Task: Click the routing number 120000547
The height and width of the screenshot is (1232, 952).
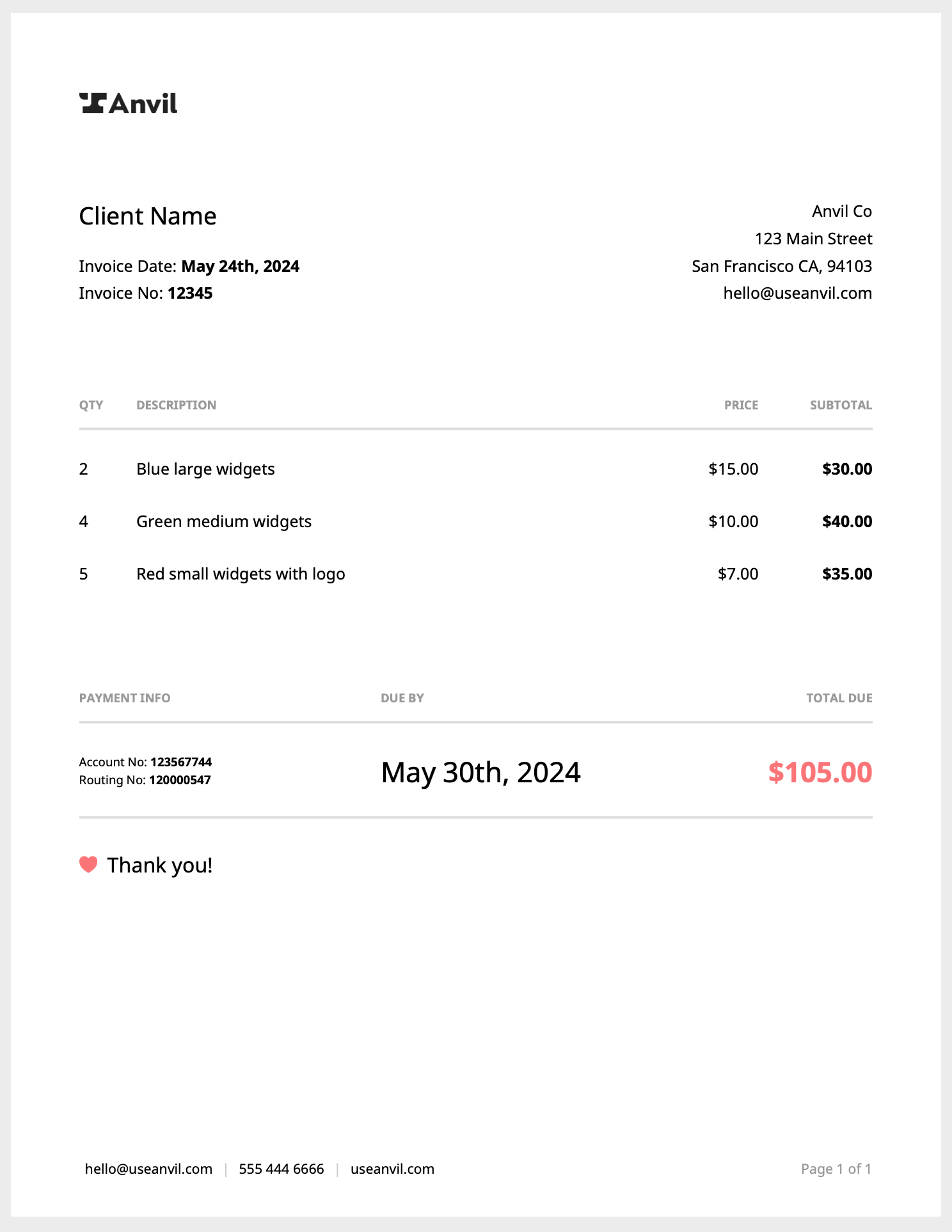Action: (x=180, y=780)
